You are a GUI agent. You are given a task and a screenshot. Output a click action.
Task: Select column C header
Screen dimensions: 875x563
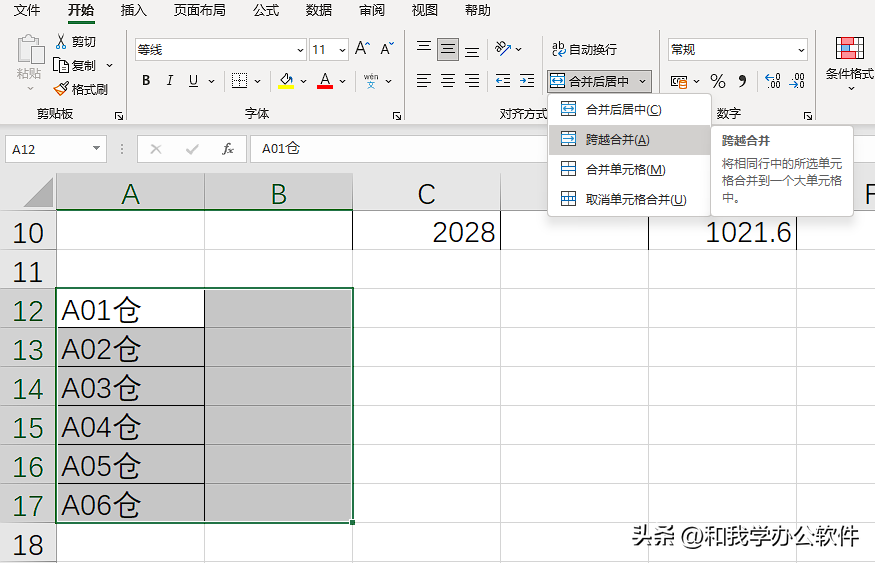coord(426,193)
